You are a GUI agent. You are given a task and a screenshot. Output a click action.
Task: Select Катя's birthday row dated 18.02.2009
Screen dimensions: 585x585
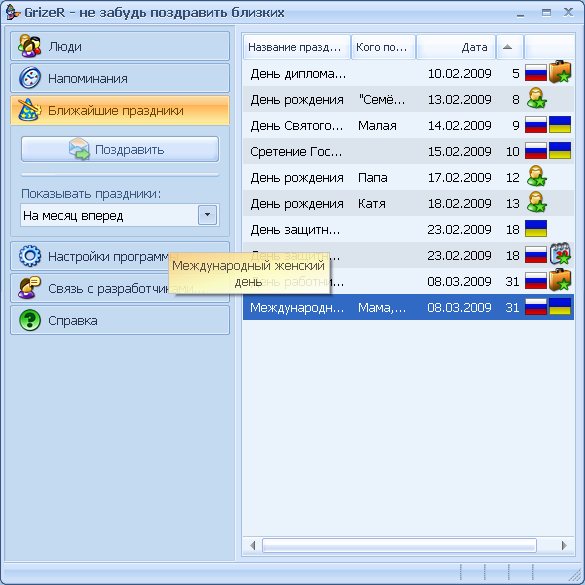pyautogui.click(x=408, y=203)
